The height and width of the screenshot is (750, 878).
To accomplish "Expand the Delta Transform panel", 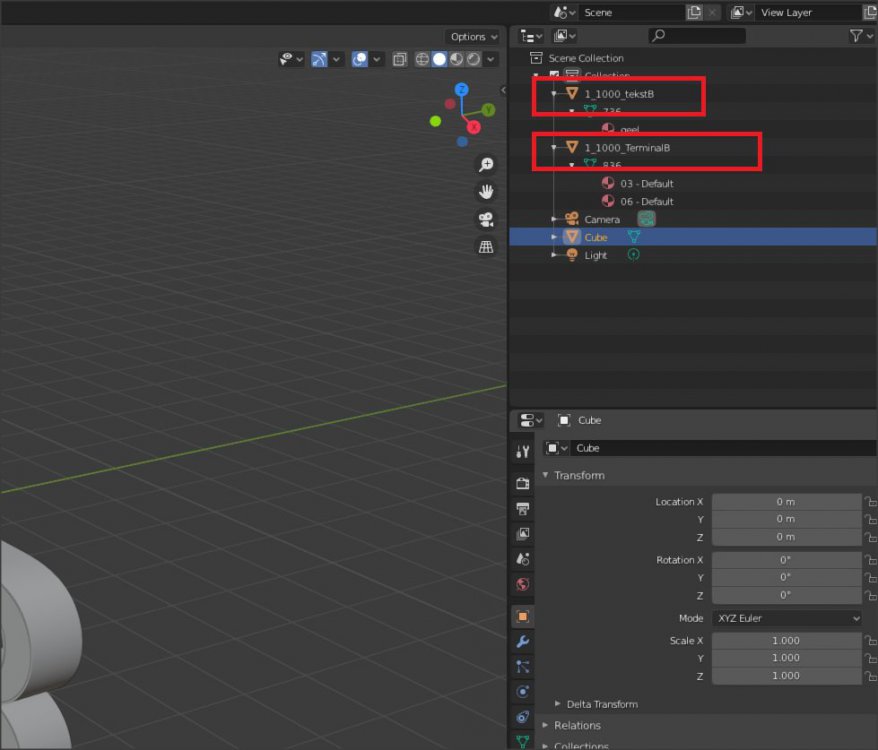I will pos(601,704).
